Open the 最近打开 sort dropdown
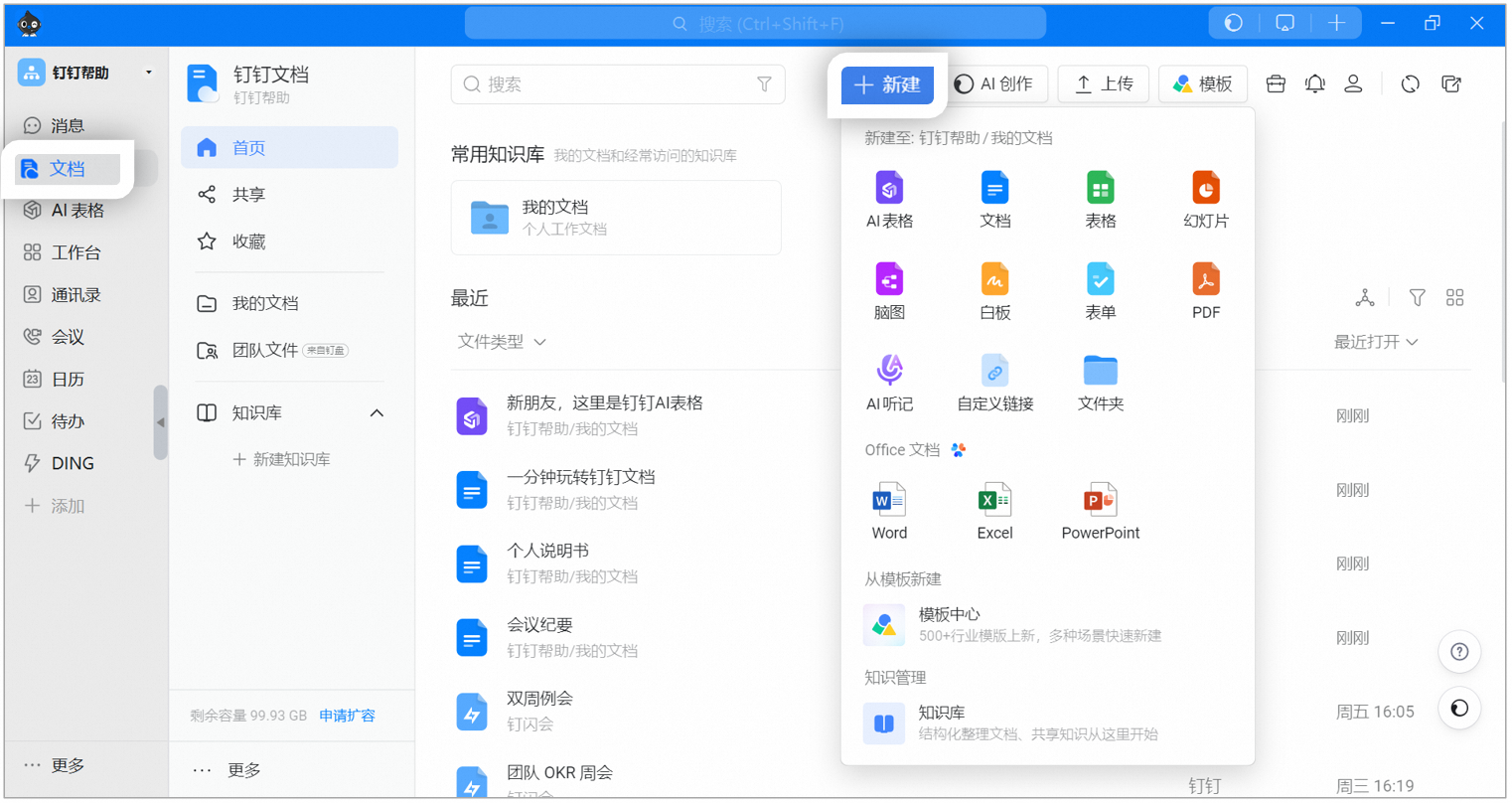This screenshot has height=803, width=1512. tap(1375, 342)
